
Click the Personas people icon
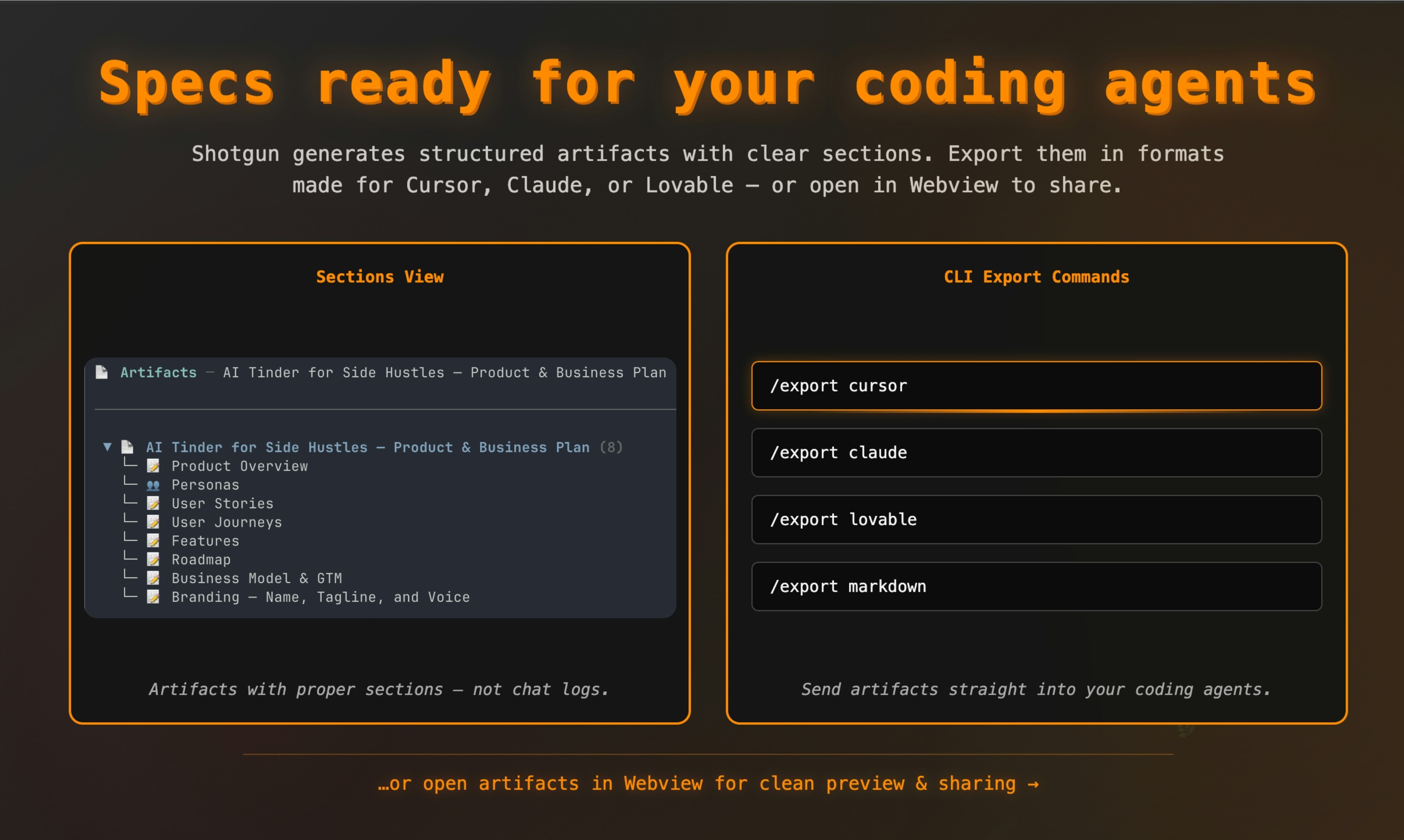tap(153, 485)
